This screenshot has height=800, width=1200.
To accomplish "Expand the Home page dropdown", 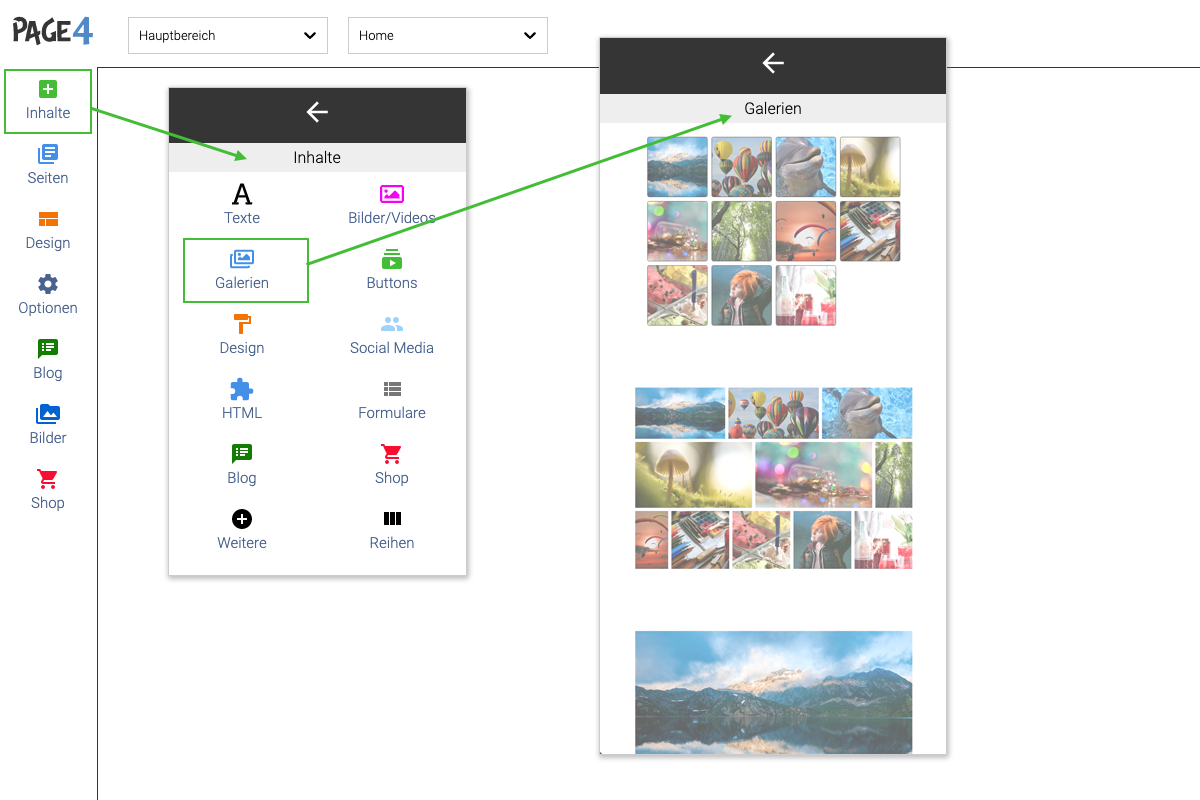I will click(448, 35).
